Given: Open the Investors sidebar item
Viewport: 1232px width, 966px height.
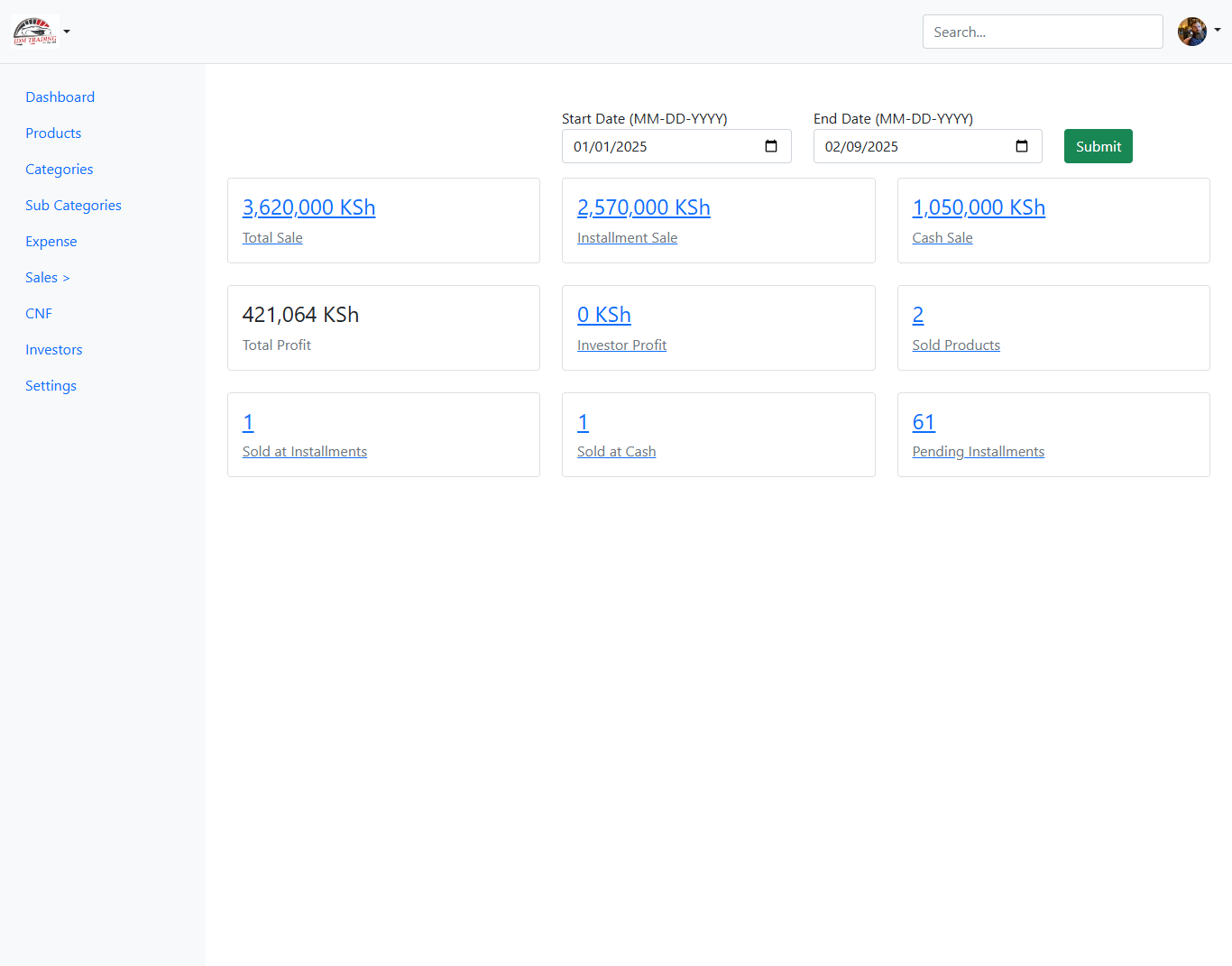Looking at the screenshot, I should click(54, 350).
